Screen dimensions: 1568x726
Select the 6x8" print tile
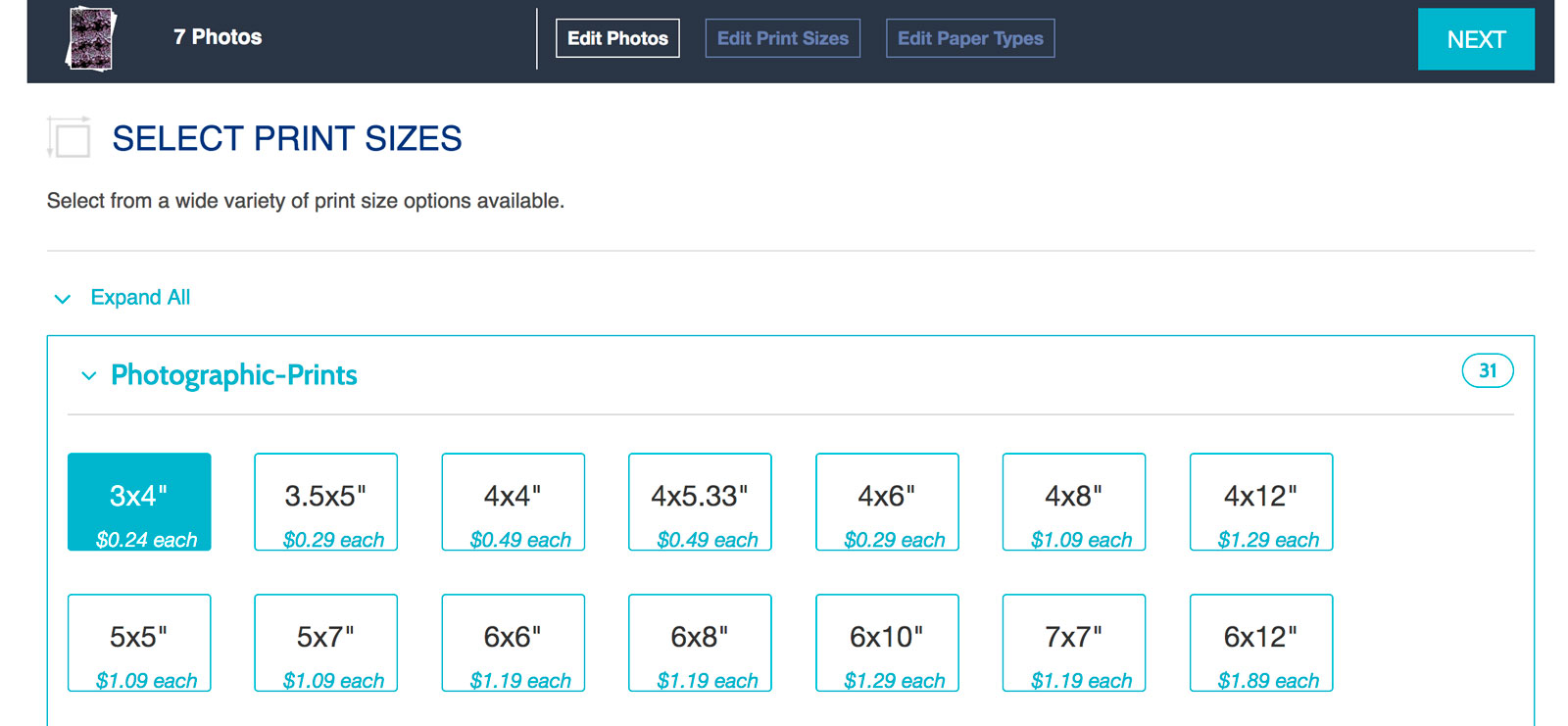click(700, 643)
